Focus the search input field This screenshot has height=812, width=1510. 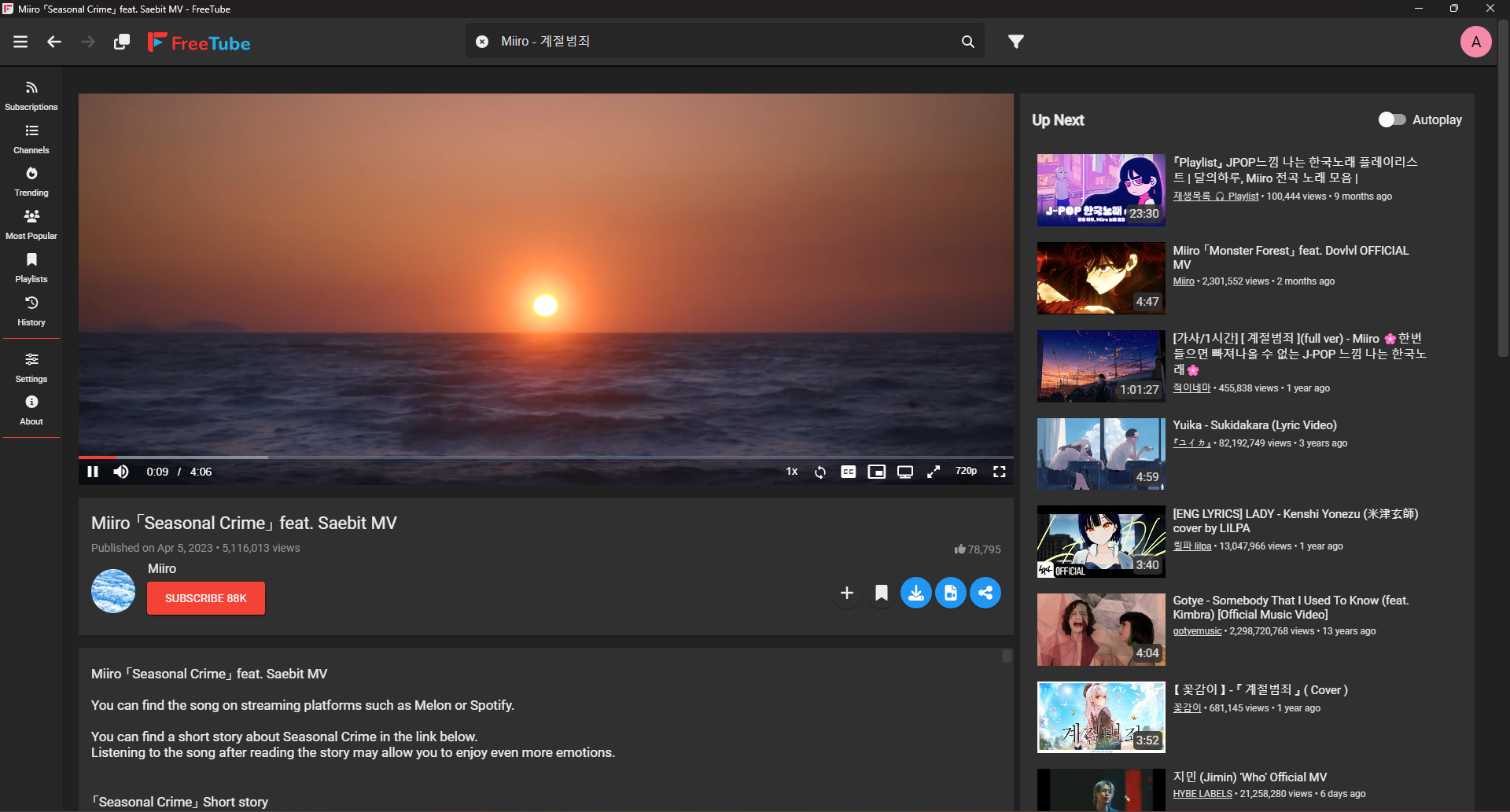(x=724, y=42)
